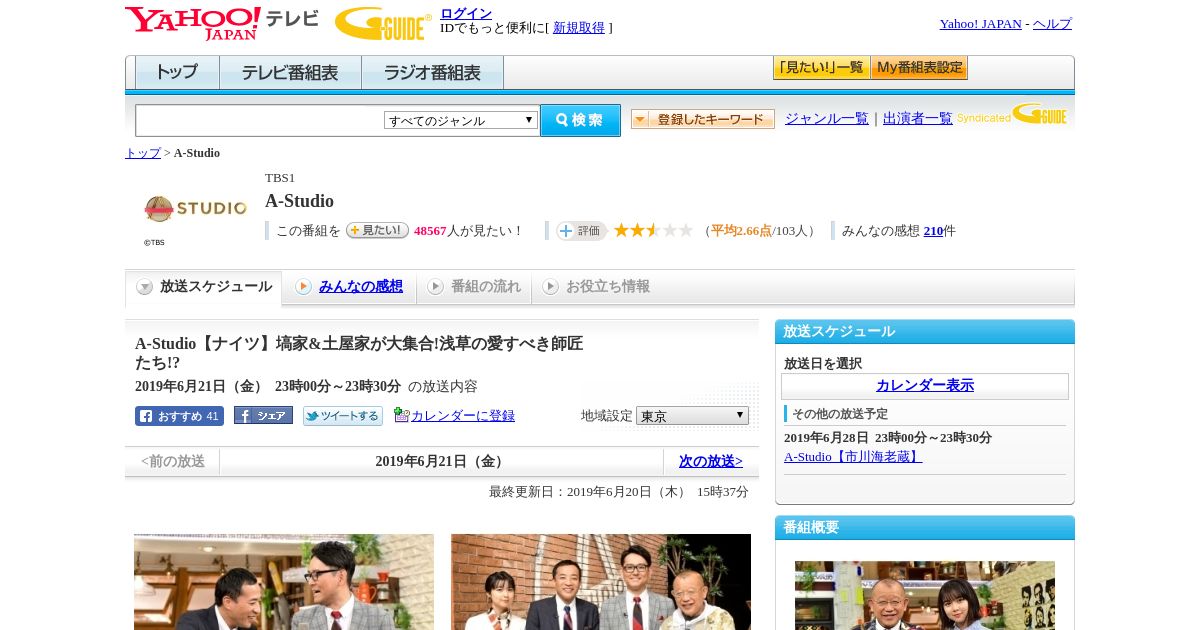Click the 検索 search button
The width and height of the screenshot is (1200, 630).
pyautogui.click(x=581, y=120)
